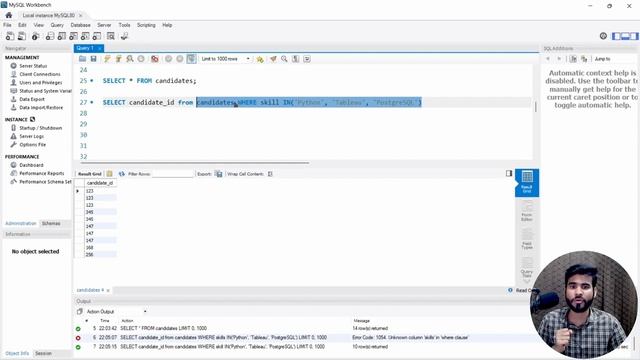
Task: Open the performance Dashboard
Action: click(31, 165)
